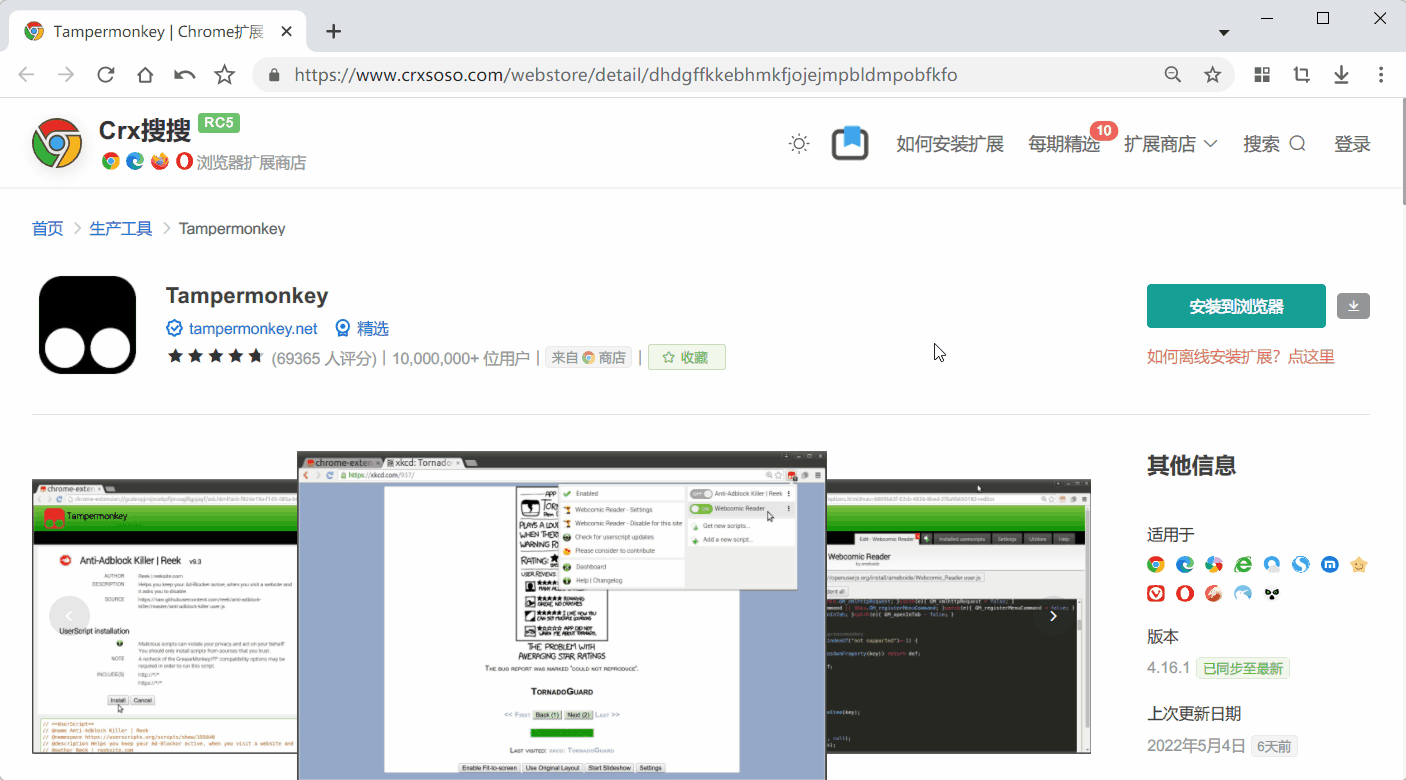Open the tab search dropdown arrow
Screen dimensions: 1406x780
click(x=1224, y=32)
